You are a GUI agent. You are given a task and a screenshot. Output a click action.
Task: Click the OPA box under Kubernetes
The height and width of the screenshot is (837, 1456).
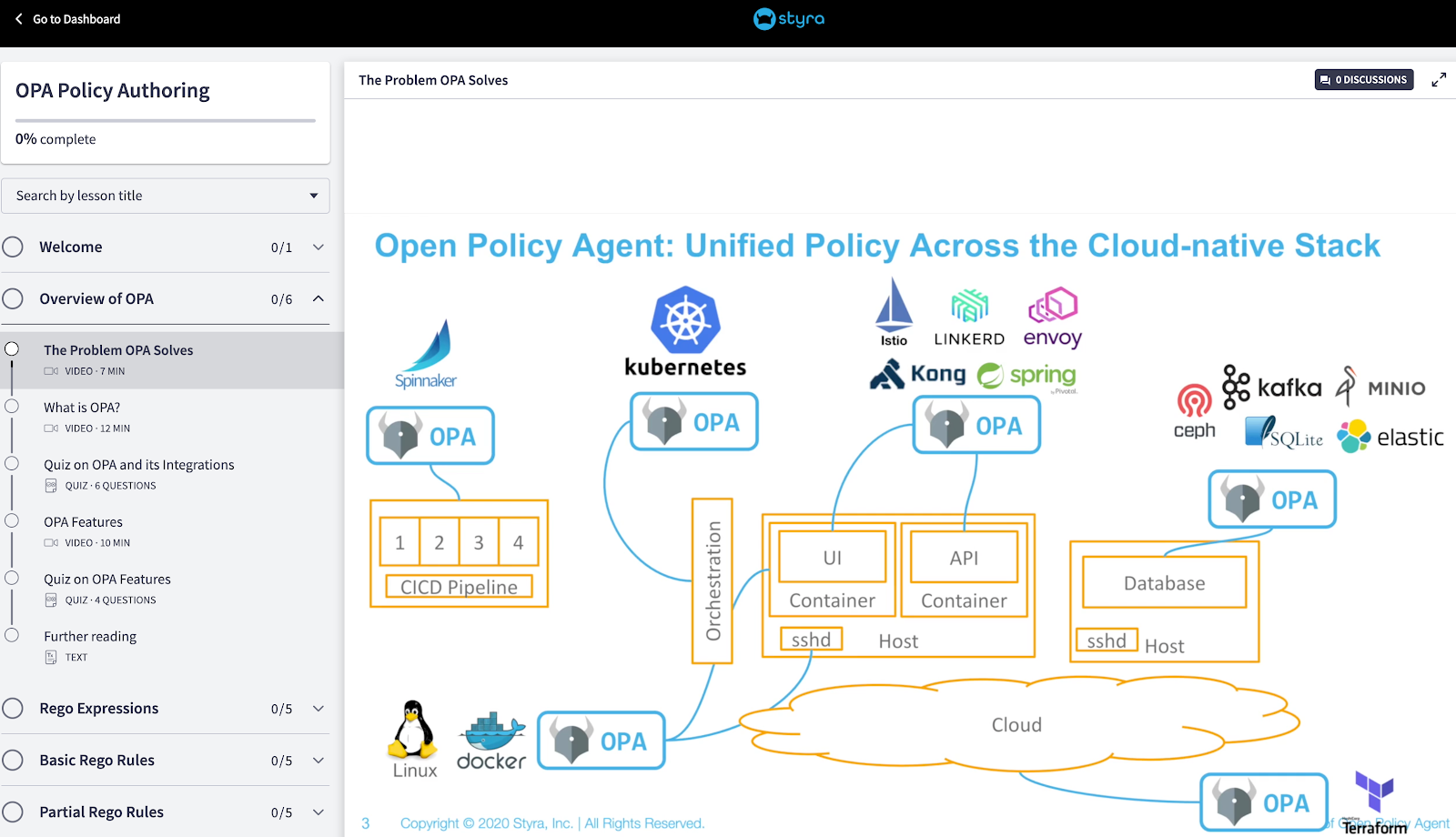(694, 421)
